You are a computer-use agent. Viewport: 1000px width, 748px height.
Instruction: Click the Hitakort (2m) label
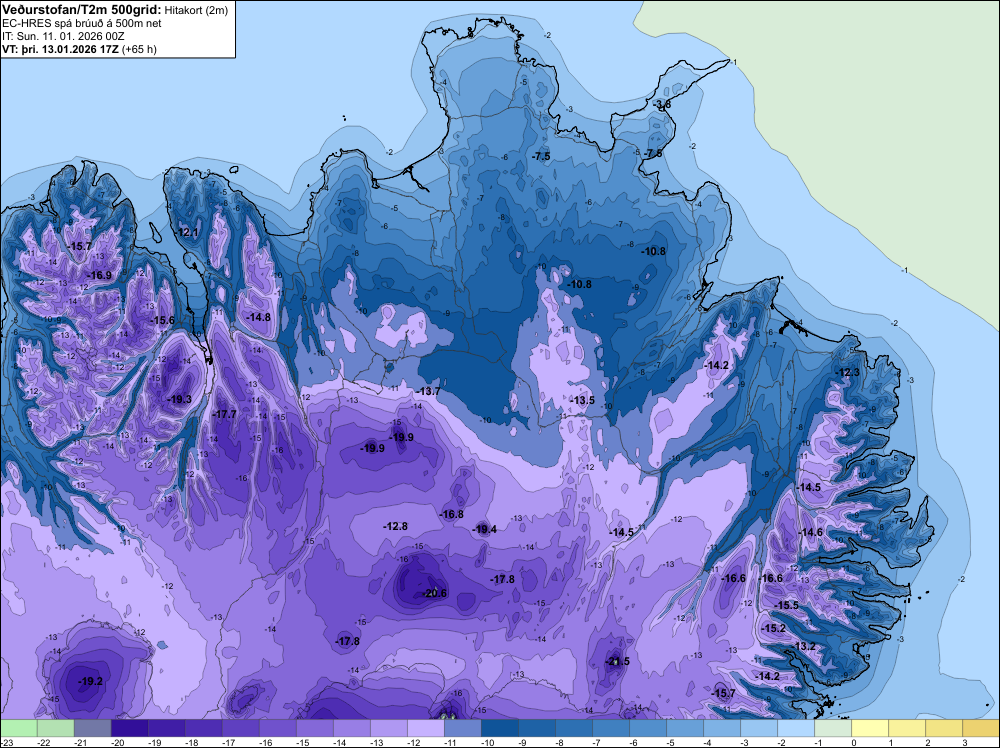pyautogui.click(x=196, y=10)
